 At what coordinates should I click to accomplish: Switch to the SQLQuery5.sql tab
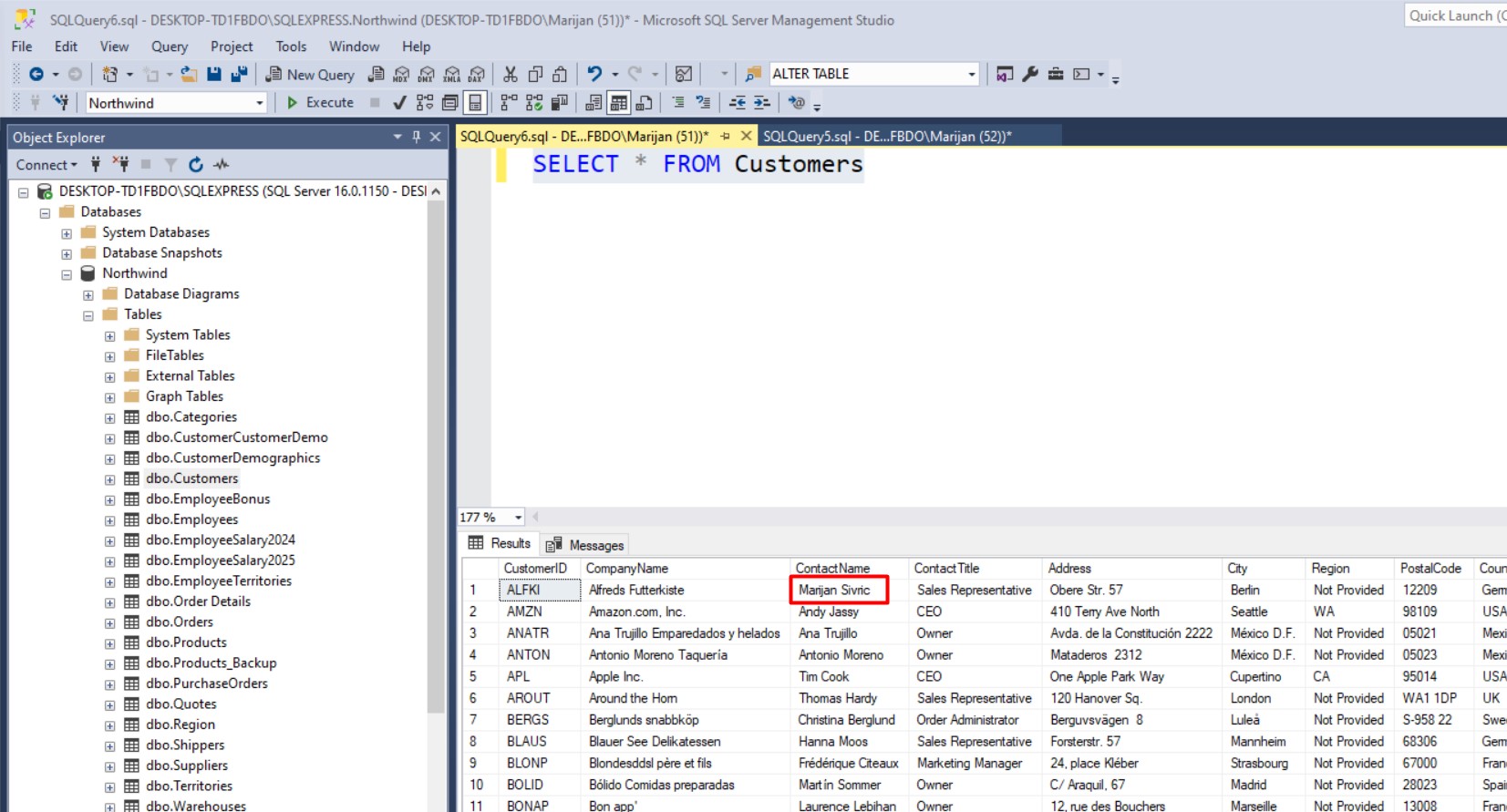click(x=886, y=137)
